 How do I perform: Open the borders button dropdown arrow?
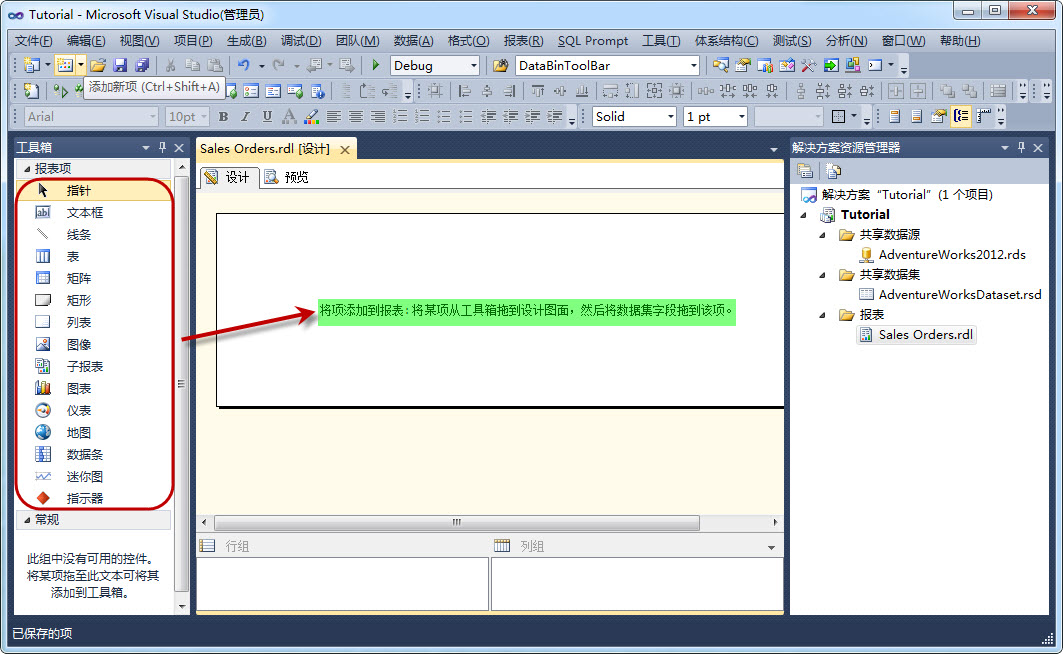click(x=854, y=117)
